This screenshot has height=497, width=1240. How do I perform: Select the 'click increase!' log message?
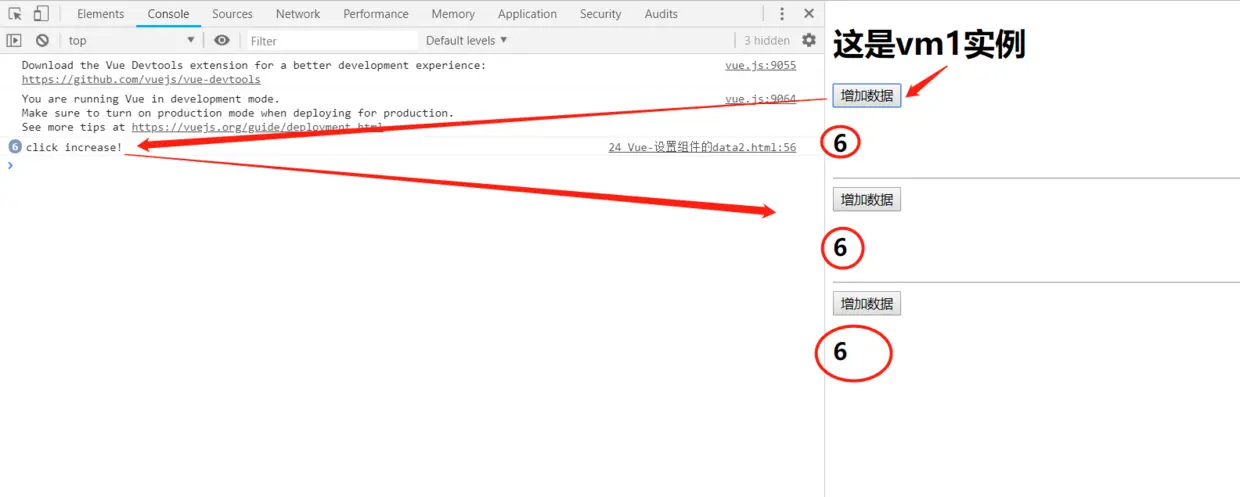coord(74,148)
